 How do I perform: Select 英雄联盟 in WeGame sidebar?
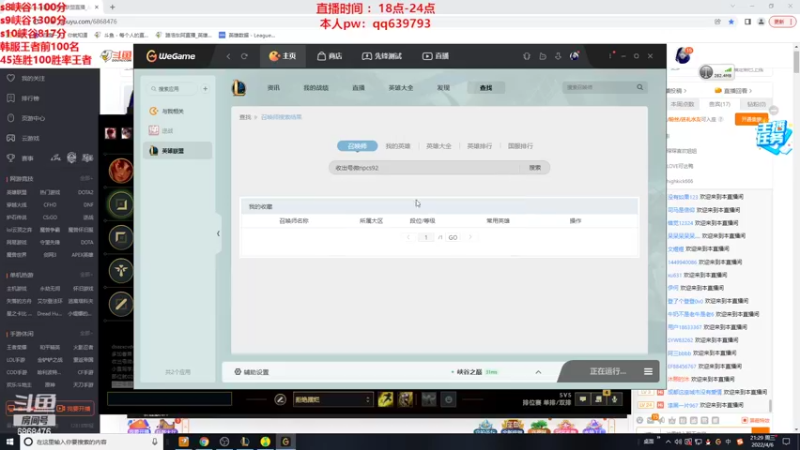click(x=178, y=151)
